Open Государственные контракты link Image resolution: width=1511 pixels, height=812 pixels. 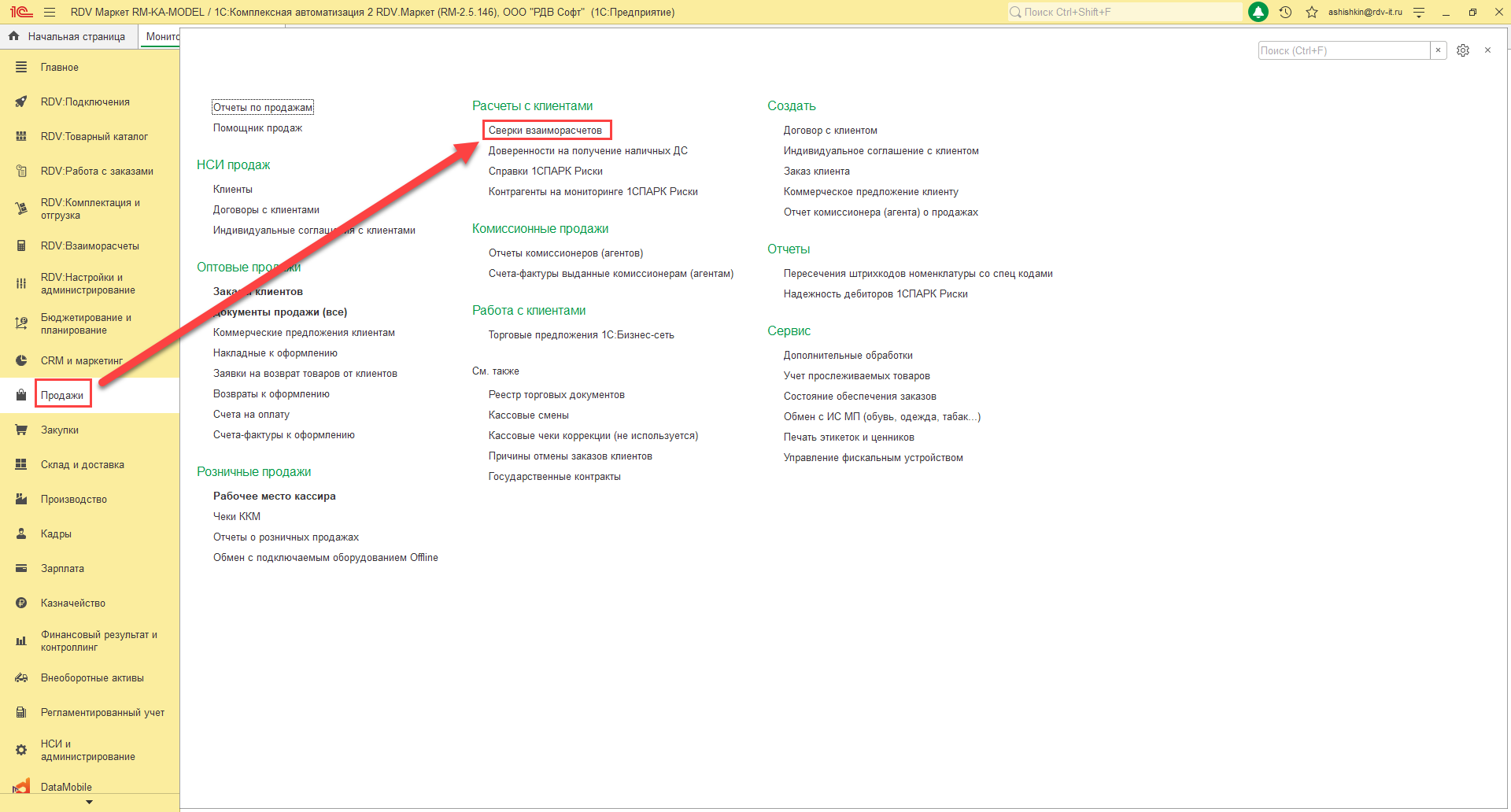click(x=555, y=477)
